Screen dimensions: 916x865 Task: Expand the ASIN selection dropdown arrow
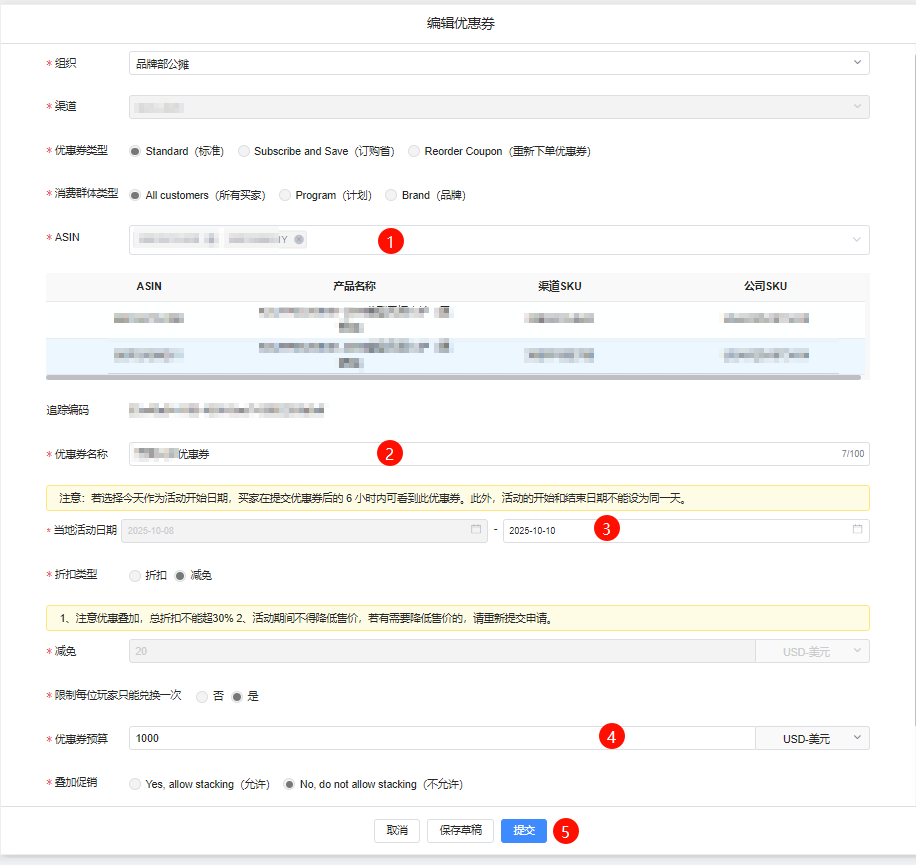856,240
